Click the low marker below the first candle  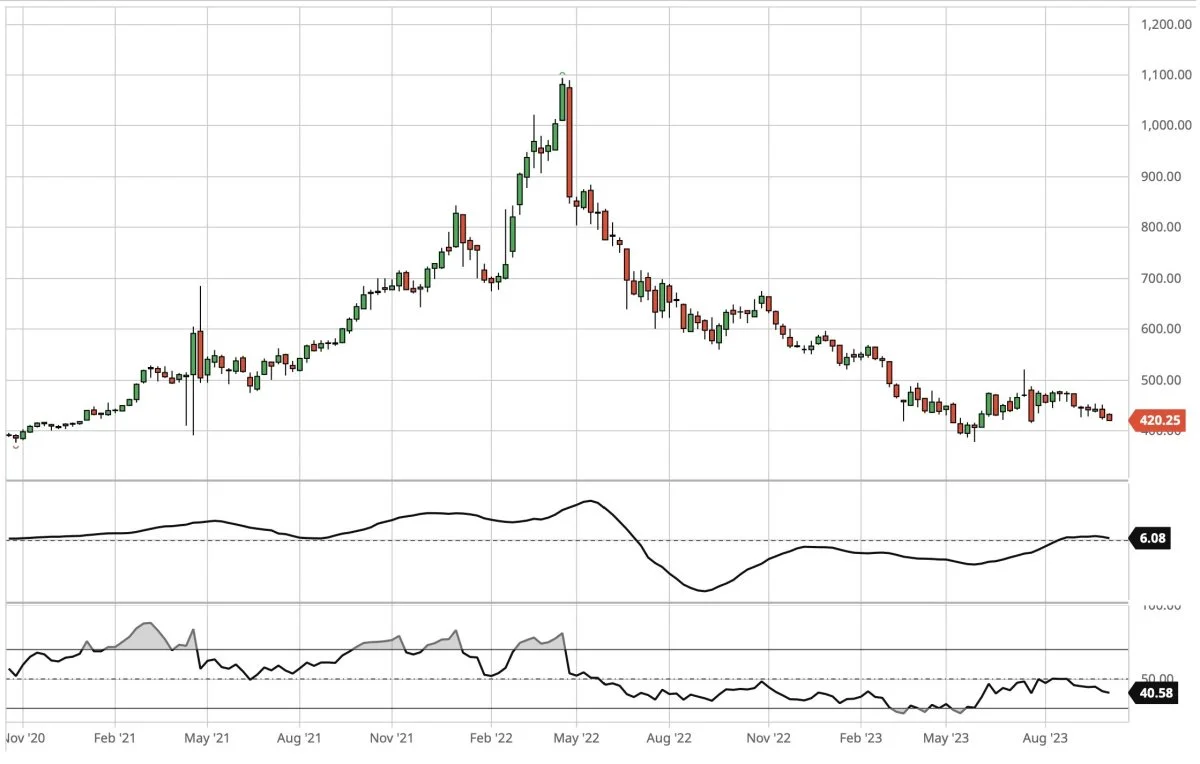pyautogui.click(x=15, y=445)
